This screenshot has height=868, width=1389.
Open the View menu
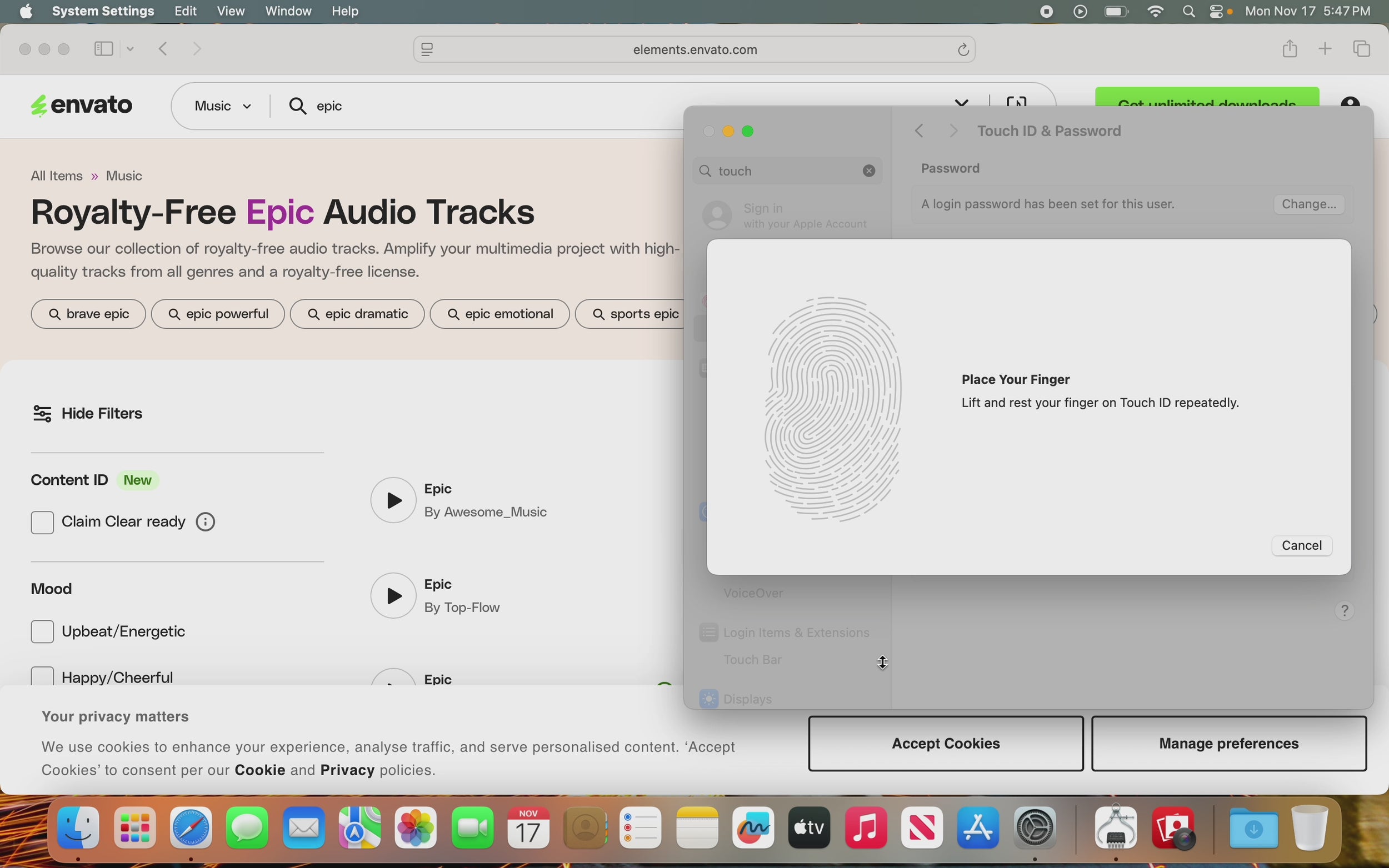[231, 12]
